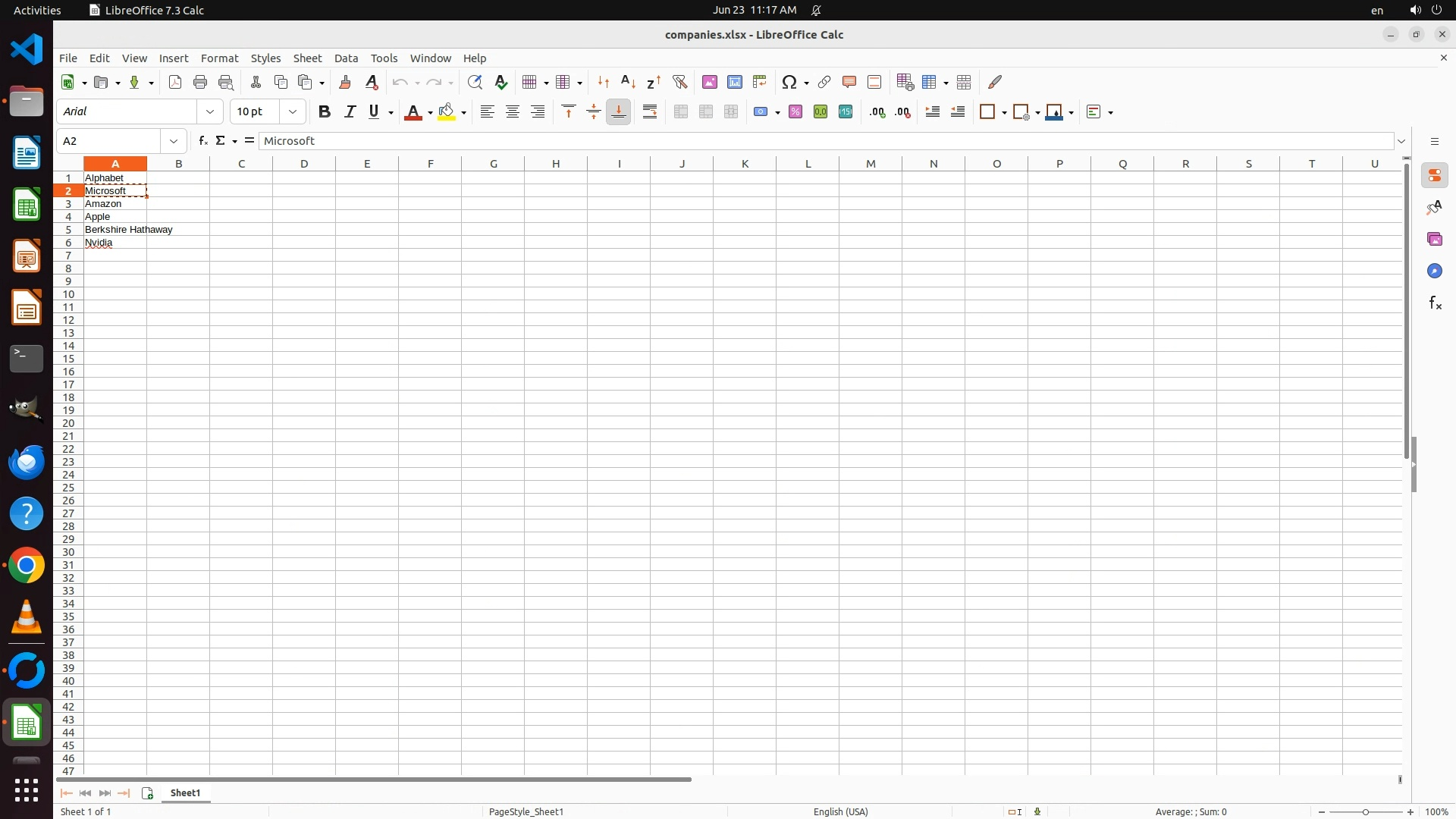Image resolution: width=1456 pixels, height=819 pixels.
Task: Click the Clone Formatting paintbrush icon
Action: (x=345, y=82)
